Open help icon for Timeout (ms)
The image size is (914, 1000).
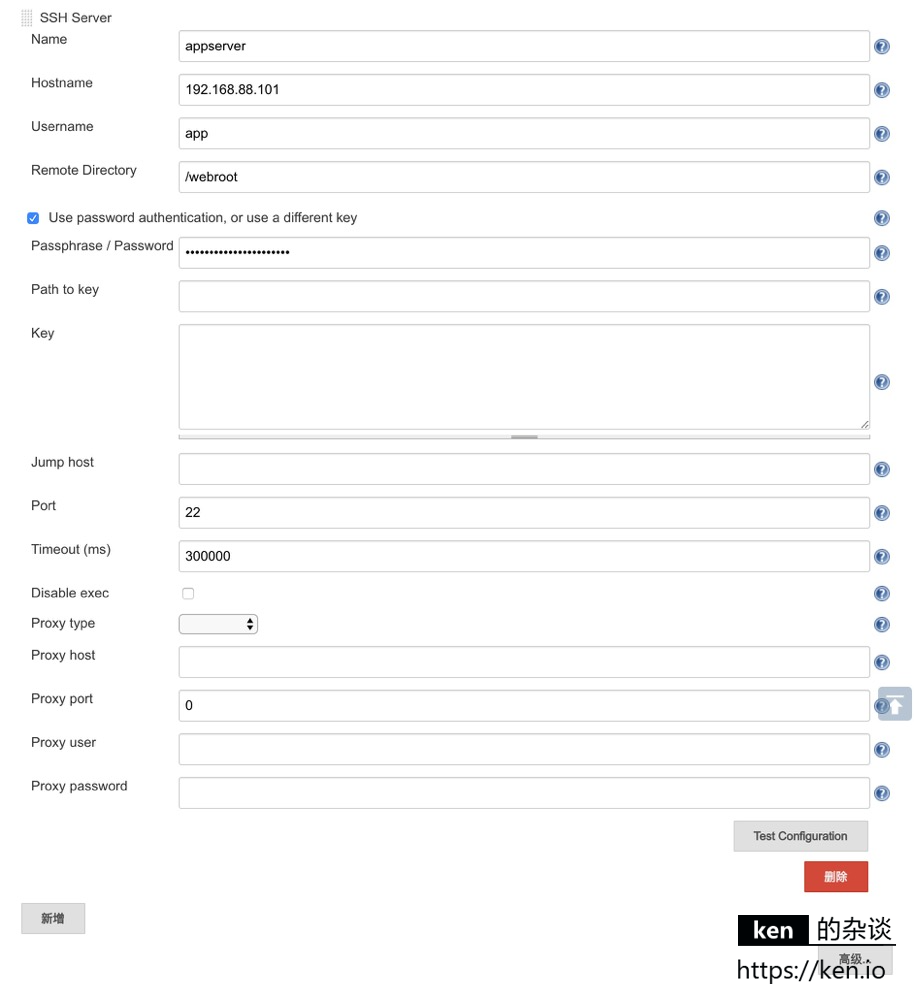[881, 557]
